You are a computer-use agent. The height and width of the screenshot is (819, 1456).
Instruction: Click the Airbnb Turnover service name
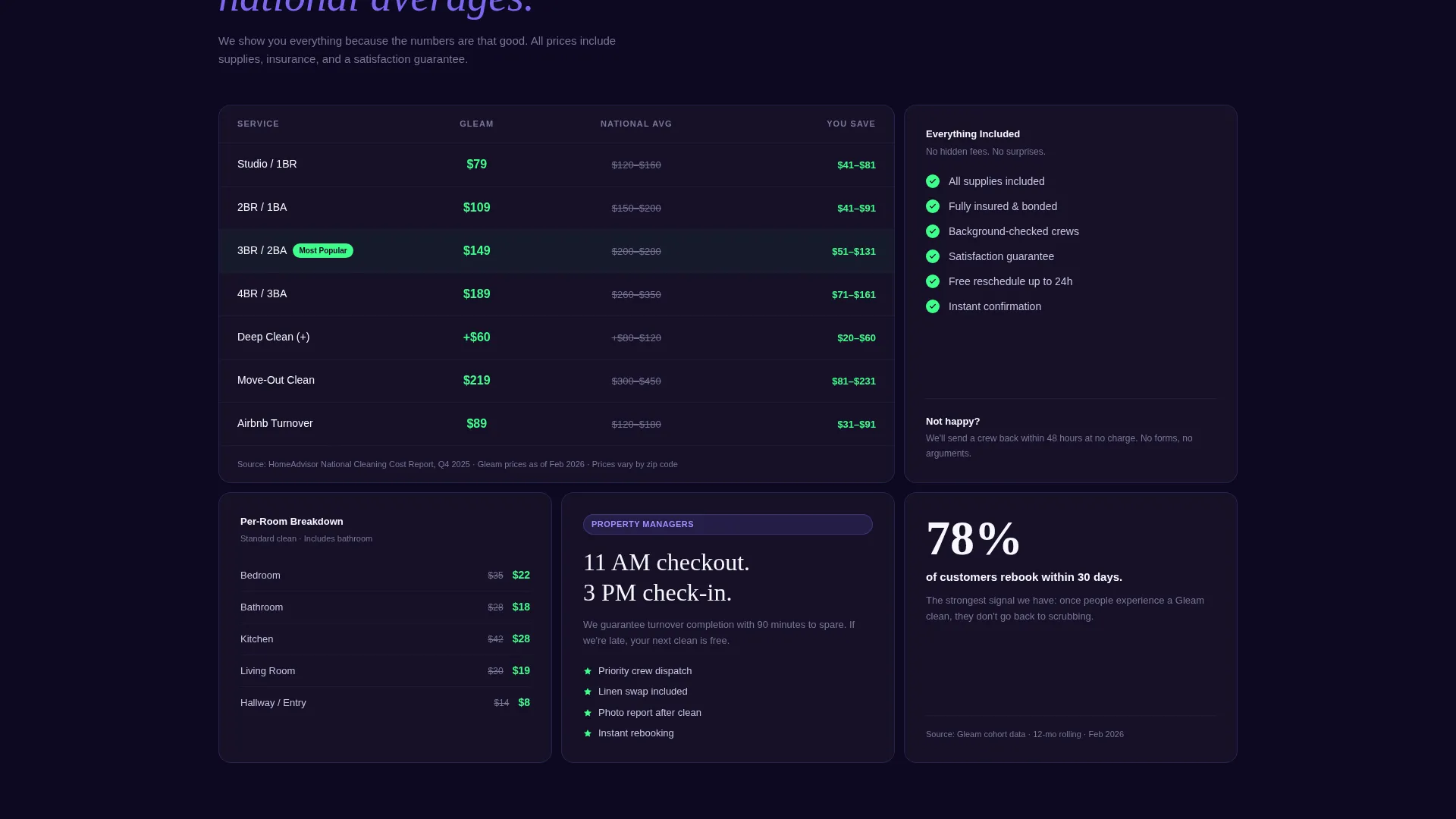(x=275, y=423)
